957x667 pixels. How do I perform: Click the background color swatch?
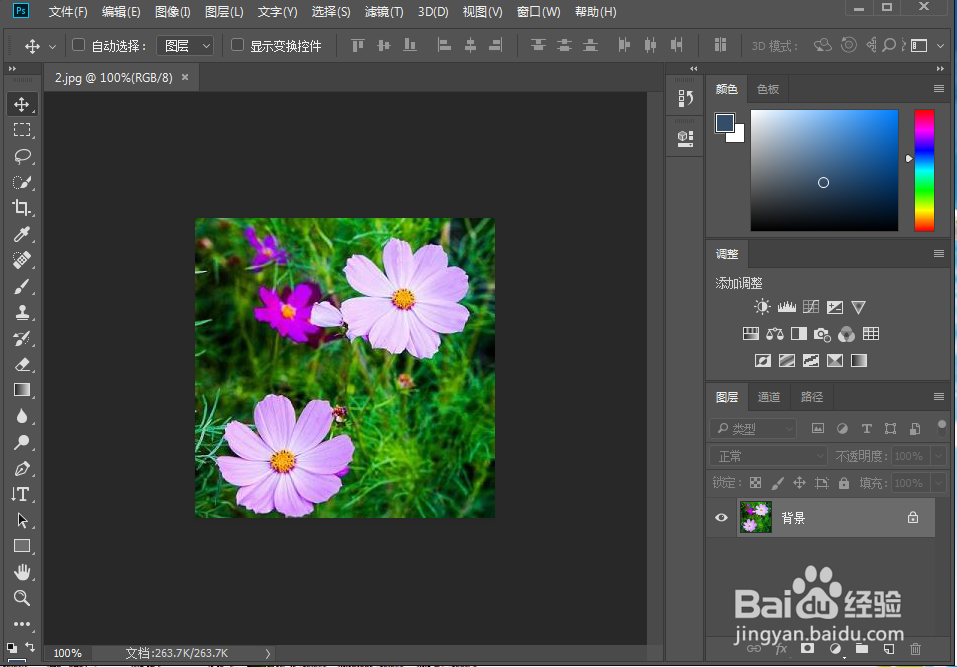pos(739,136)
